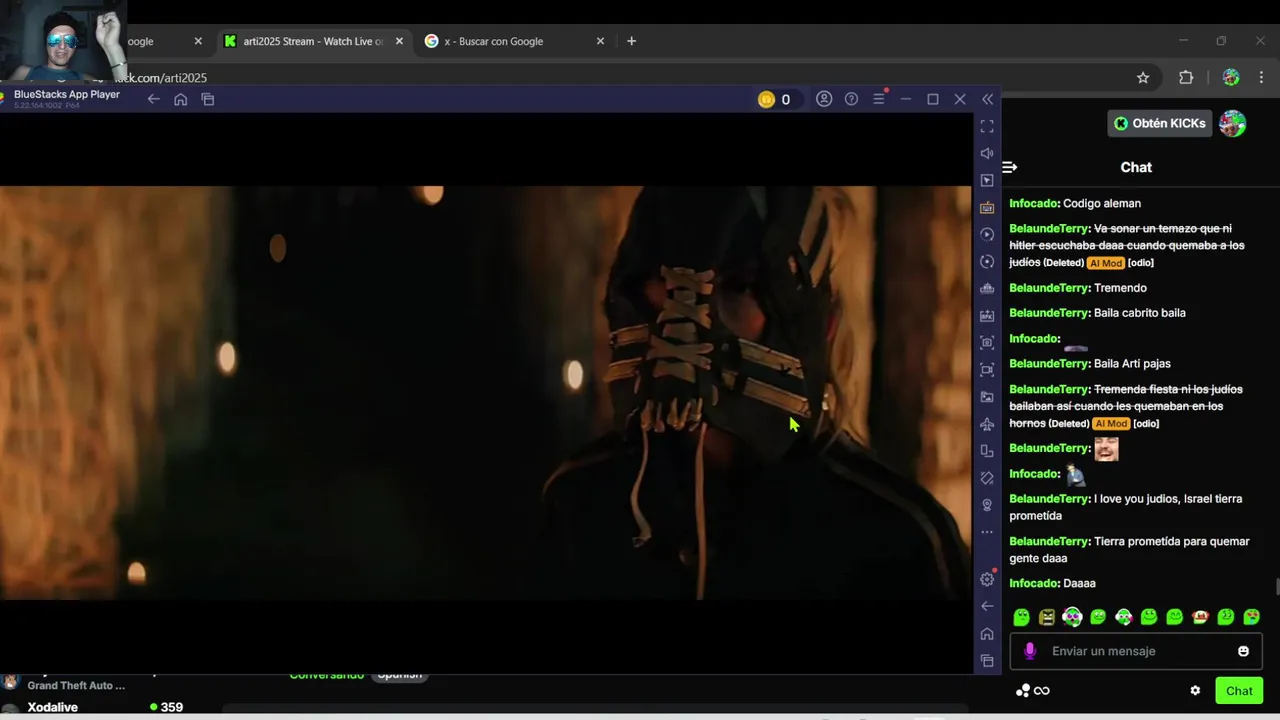Open the Kick user avatar menu

coord(1232,123)
